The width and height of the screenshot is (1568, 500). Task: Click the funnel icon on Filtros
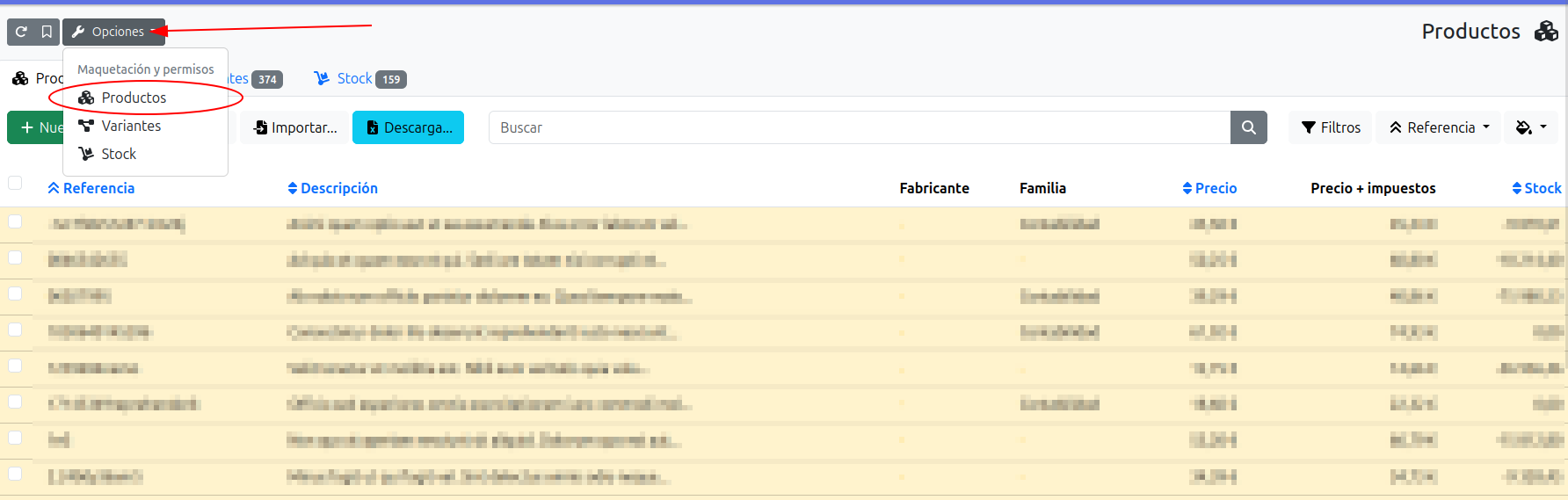coord(1309,127)
